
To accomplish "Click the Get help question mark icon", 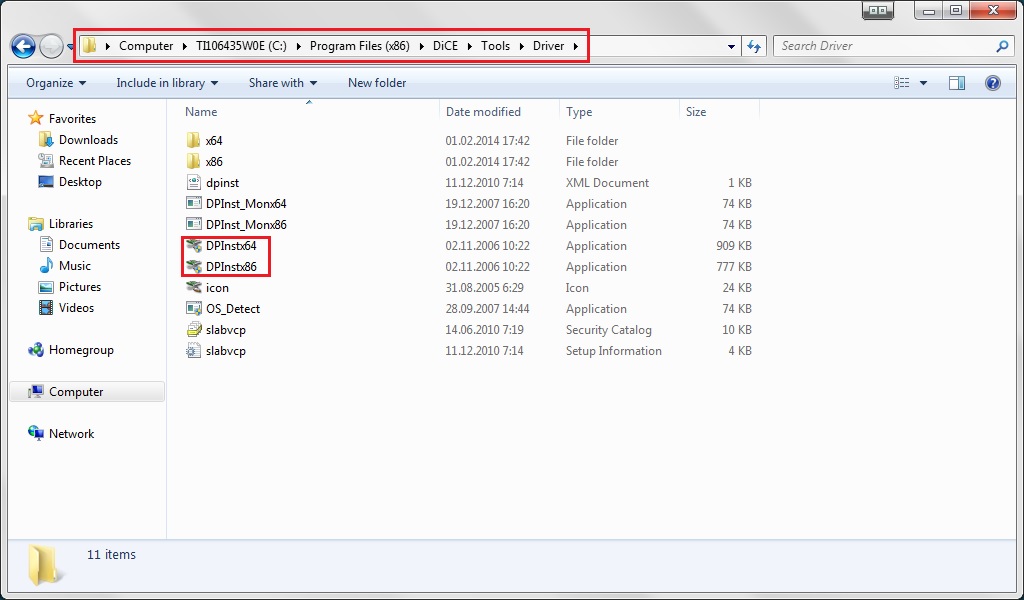I will [993, 83].
